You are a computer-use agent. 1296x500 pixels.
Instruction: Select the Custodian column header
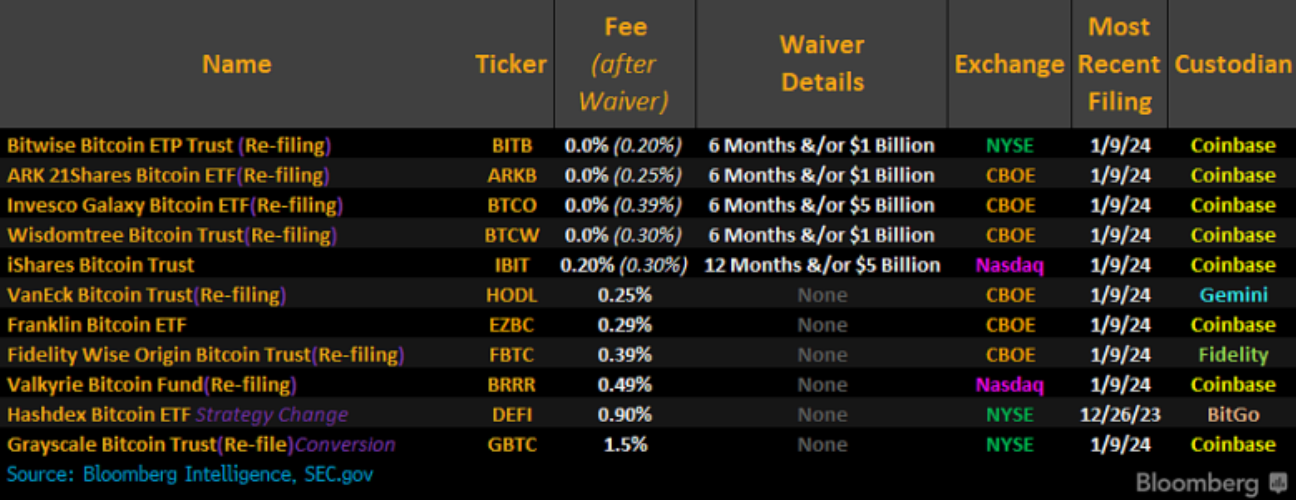pos(1233,64)
